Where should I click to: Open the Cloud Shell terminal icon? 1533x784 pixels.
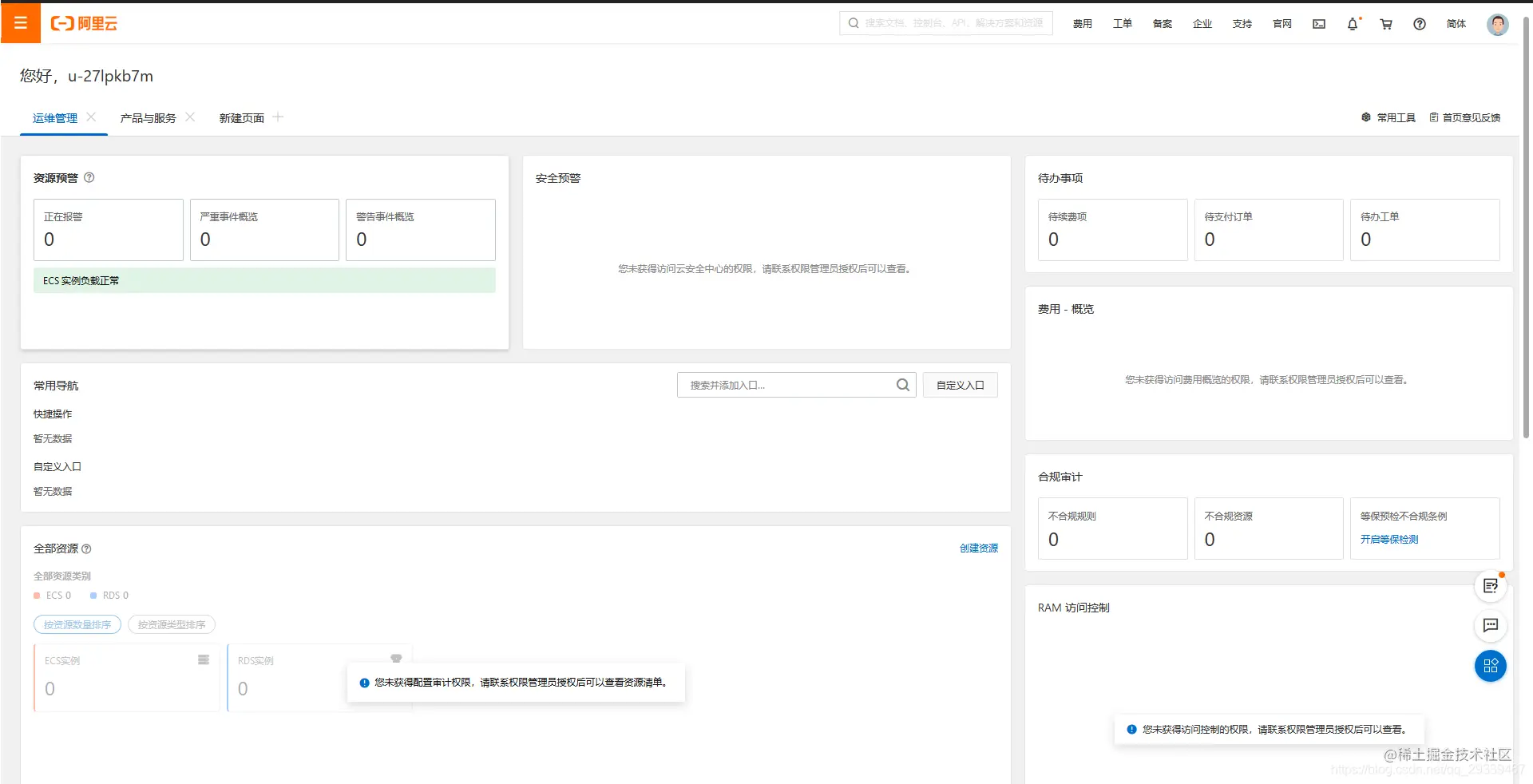point(1319,24)
